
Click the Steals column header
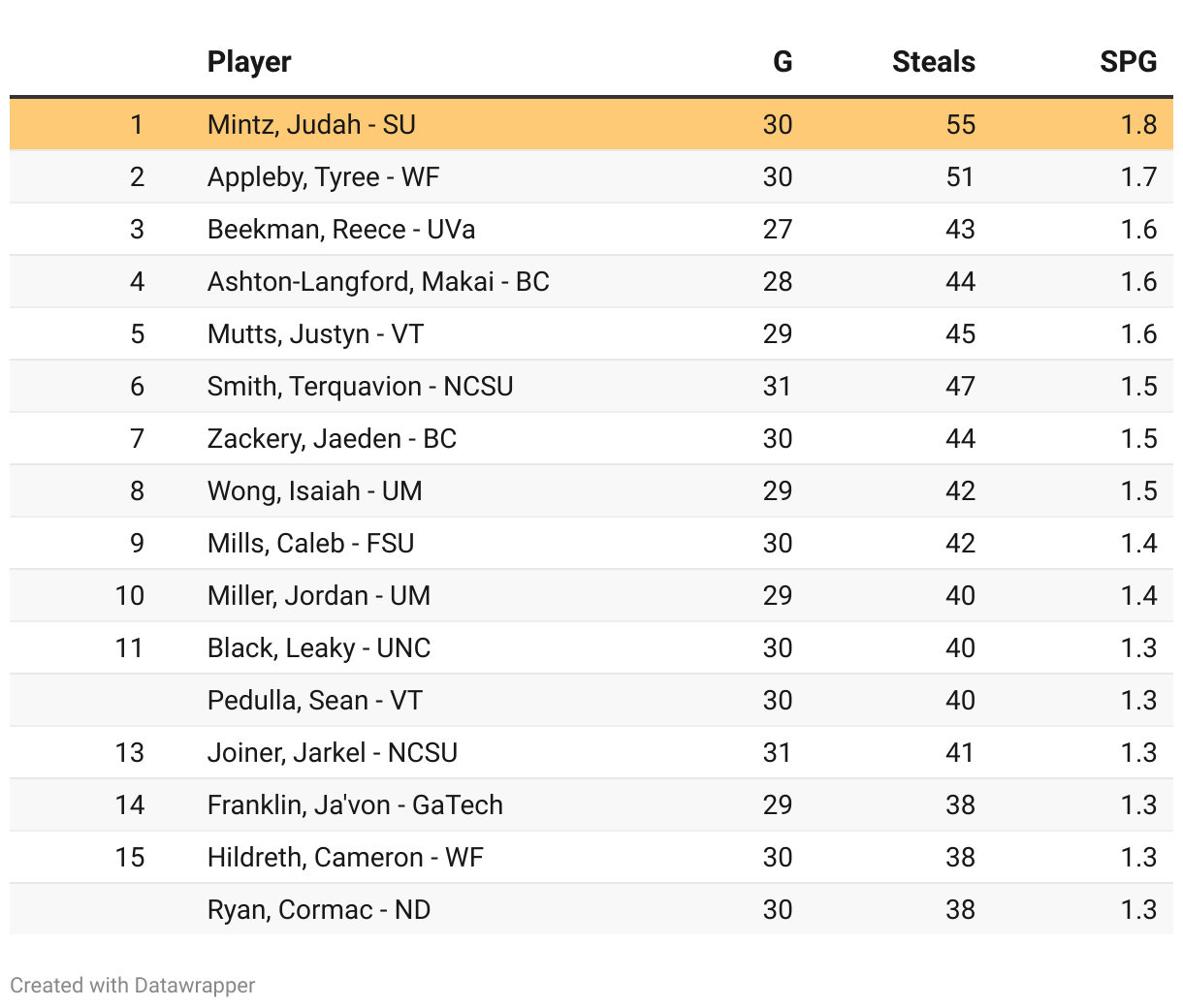click(933, 62)
